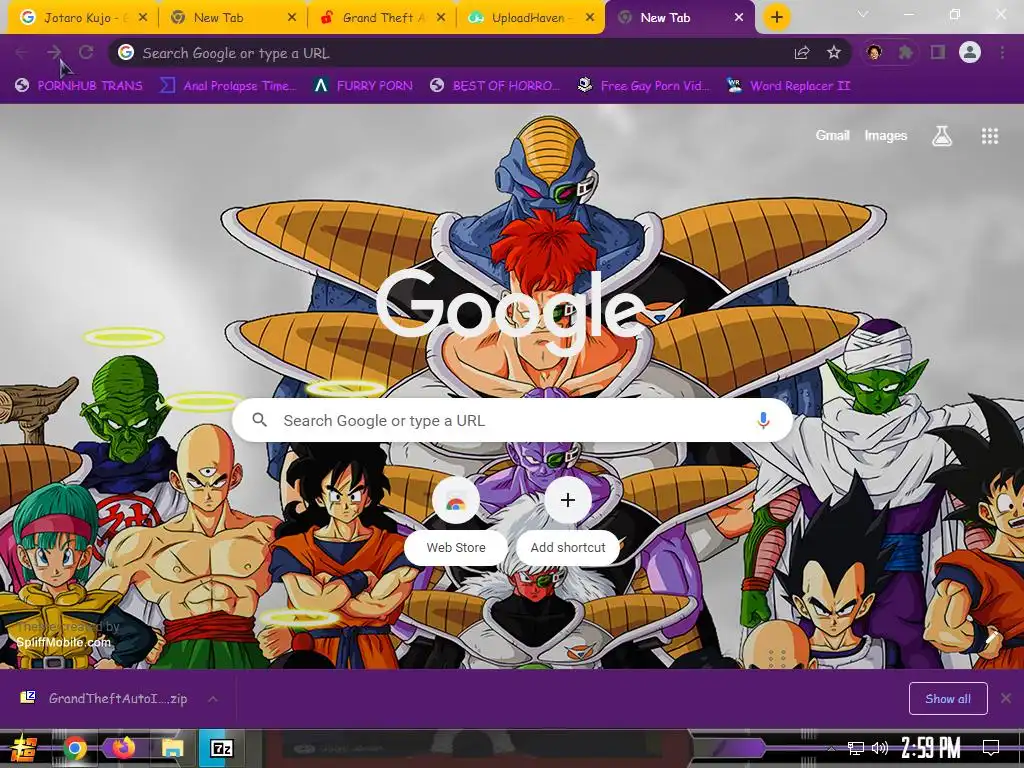This screenshot has width=1024, height=768.
Task: Close the Grand Theft tab
Action: pyautogui.click(x=441, y=18)
